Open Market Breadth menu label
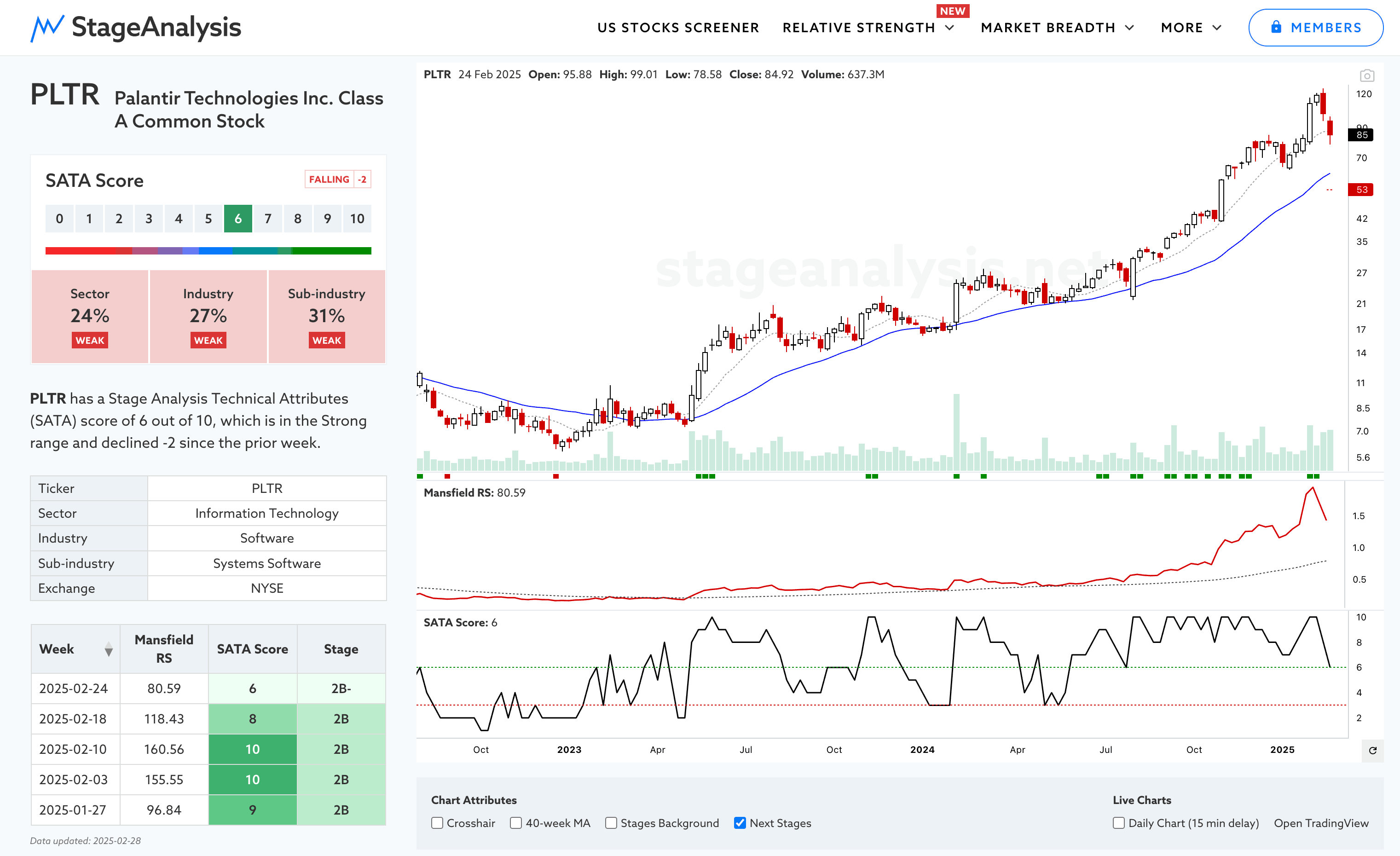 [1048, 28]
